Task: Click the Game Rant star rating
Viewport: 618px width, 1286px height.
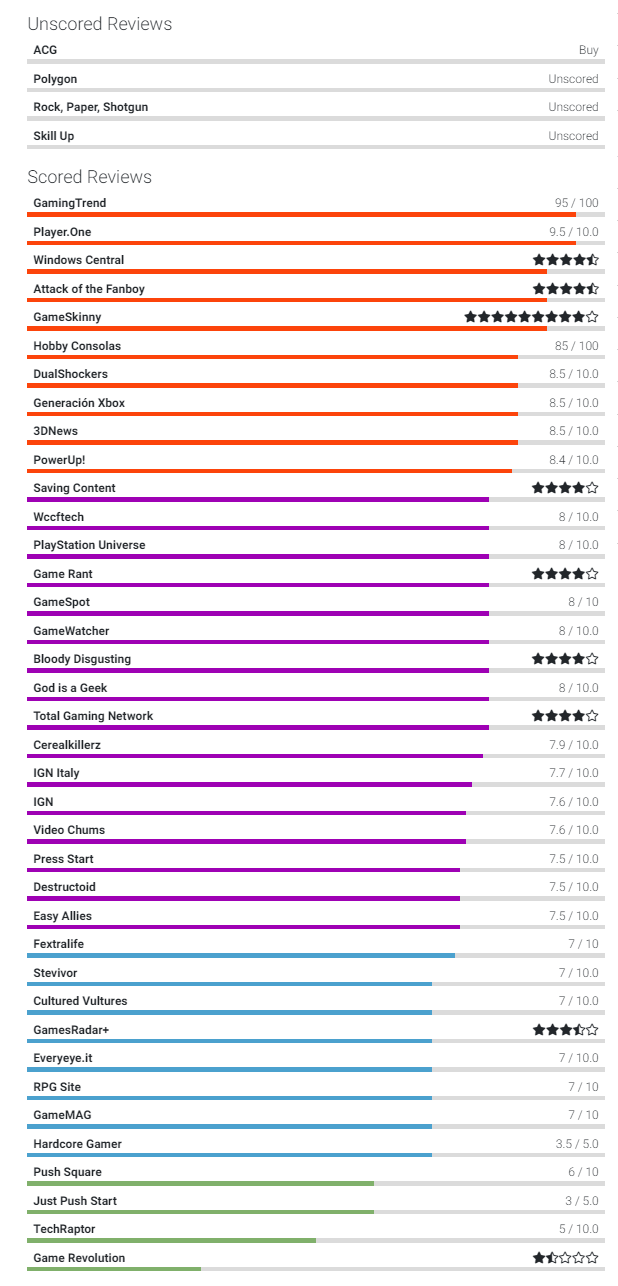Action: tap(565, 574)
